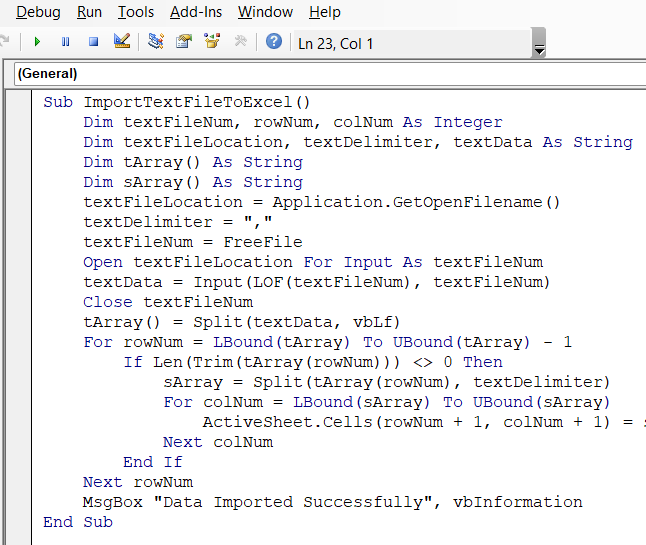Toggle Design Mode icon
This screenshot has width=646, height=545.
122,41
